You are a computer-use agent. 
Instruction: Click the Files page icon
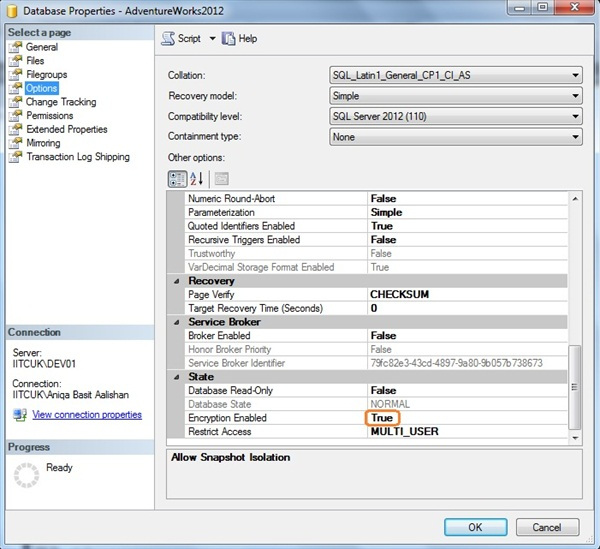pos(15,60)
